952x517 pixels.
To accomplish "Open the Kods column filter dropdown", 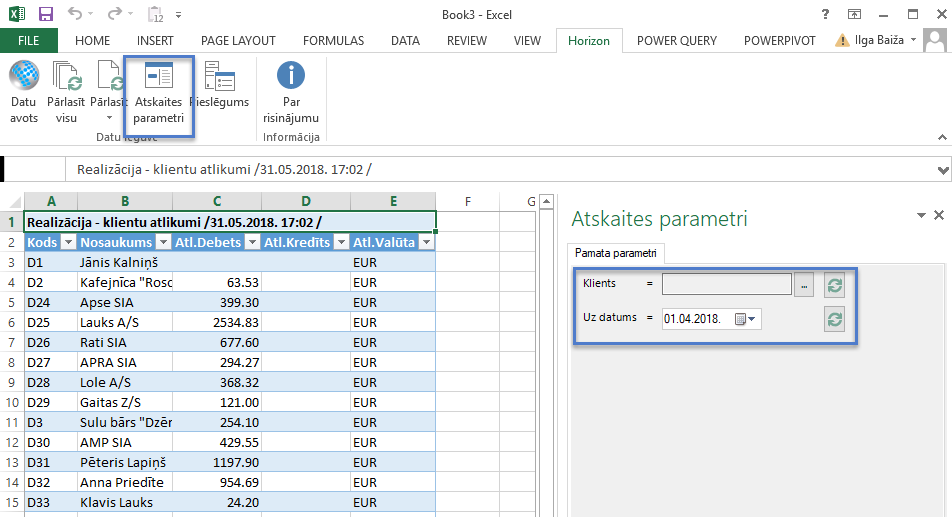I will (x=68, y=242).
